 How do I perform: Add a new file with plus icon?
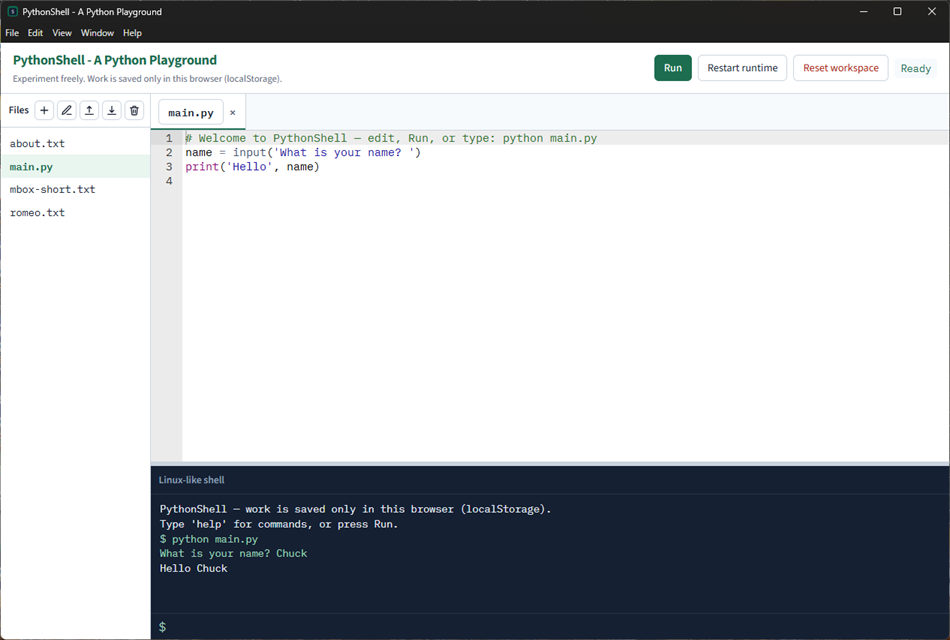(x=44, y=110)
